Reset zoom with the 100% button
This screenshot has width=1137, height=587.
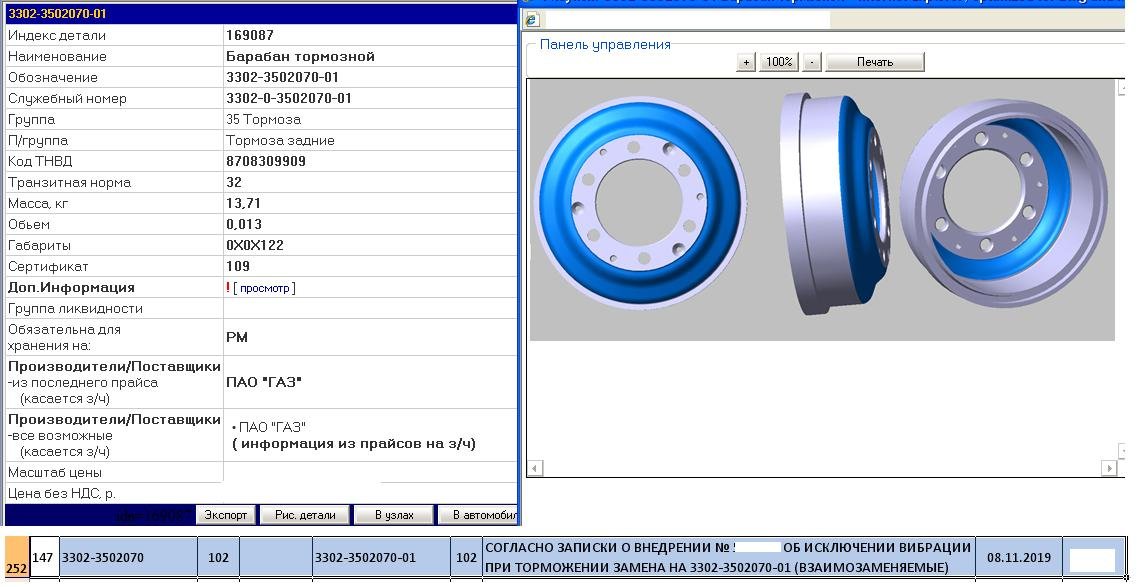coord(779,62)
